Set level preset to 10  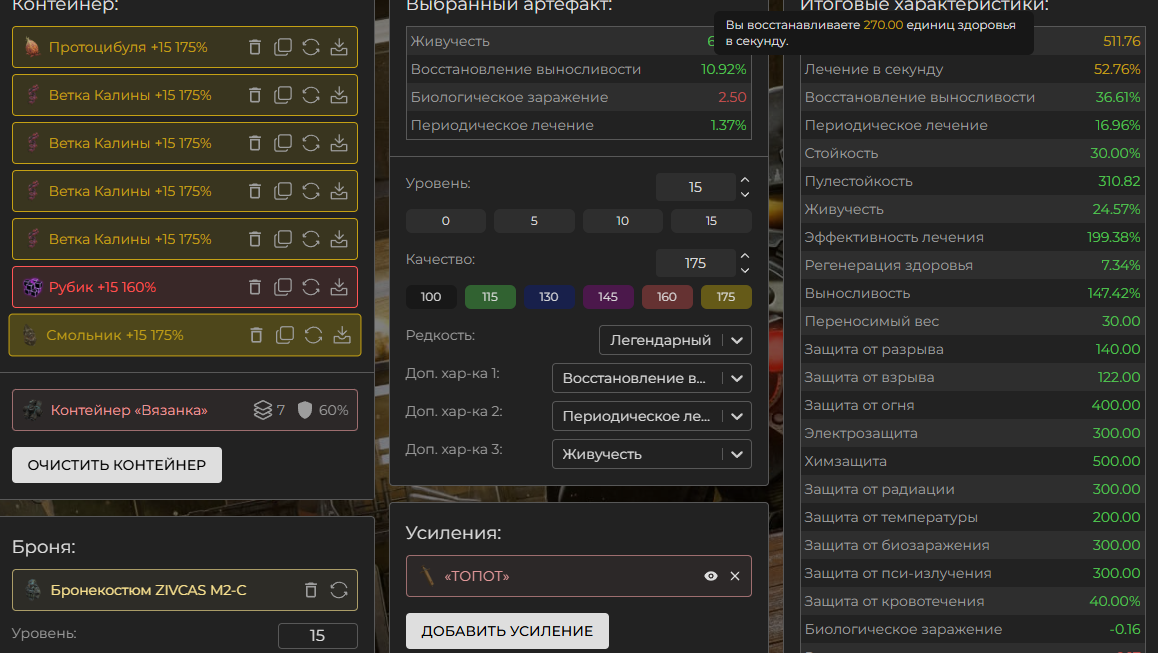[x=622, y=221]
